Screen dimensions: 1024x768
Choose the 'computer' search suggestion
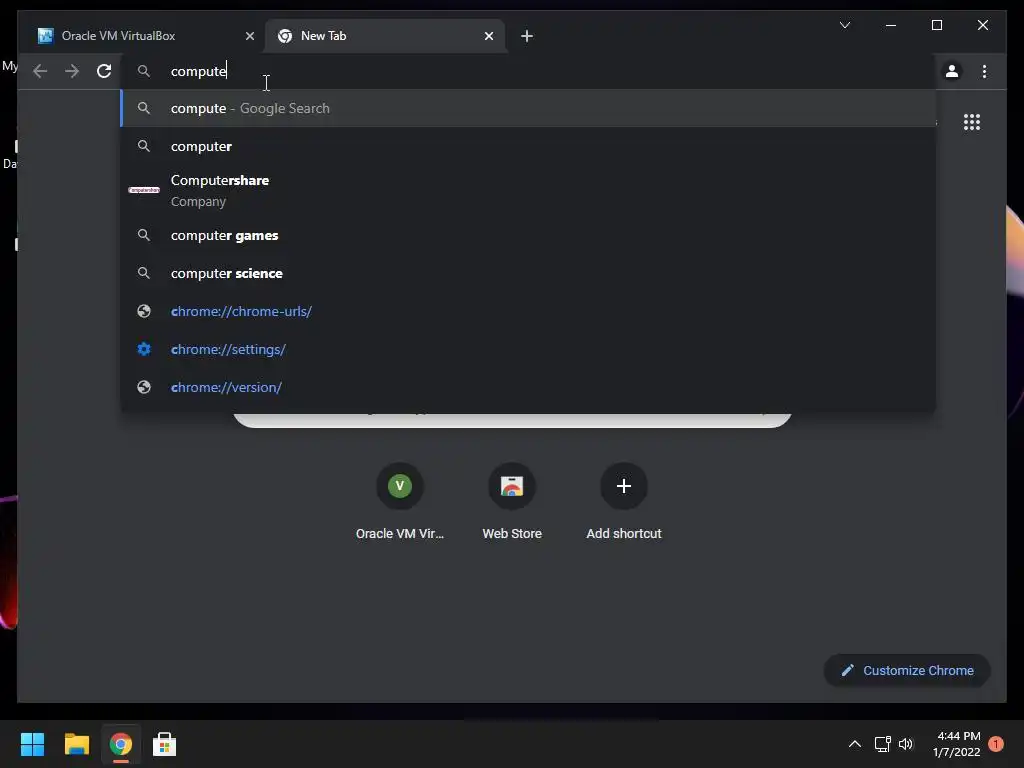point(528,146)
